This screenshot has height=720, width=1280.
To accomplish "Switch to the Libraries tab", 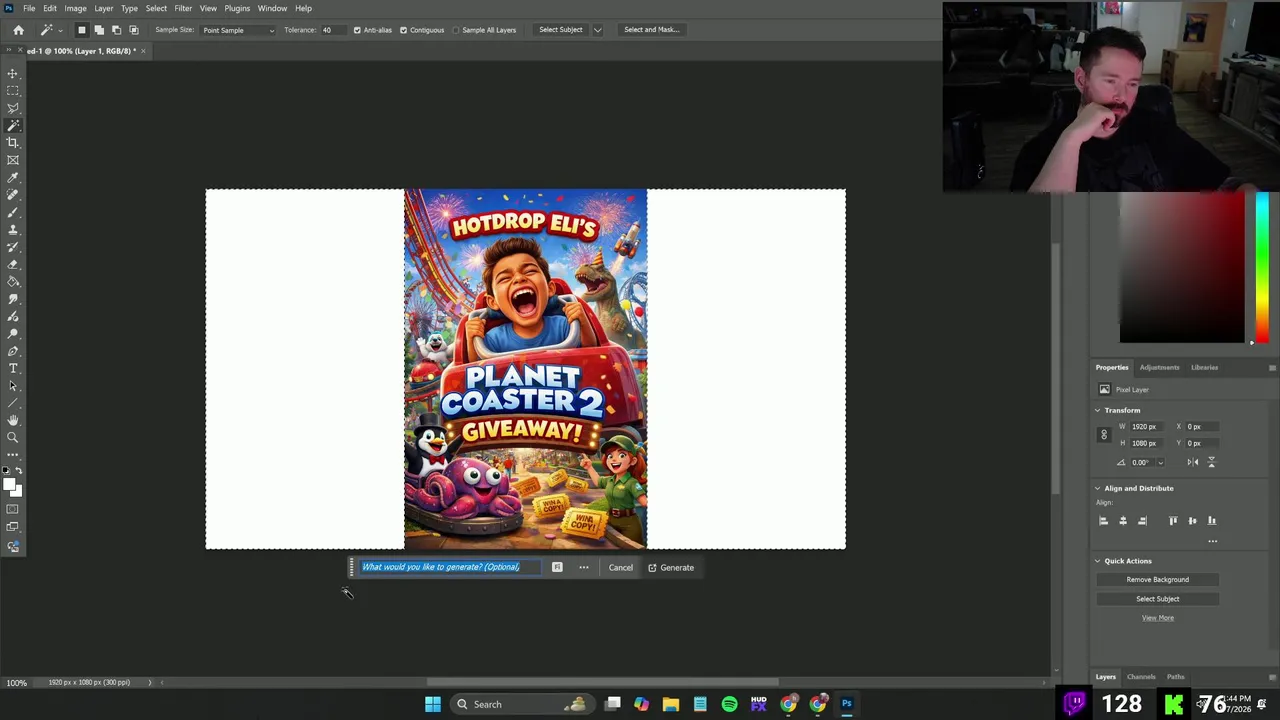I will click(1204, 368).
